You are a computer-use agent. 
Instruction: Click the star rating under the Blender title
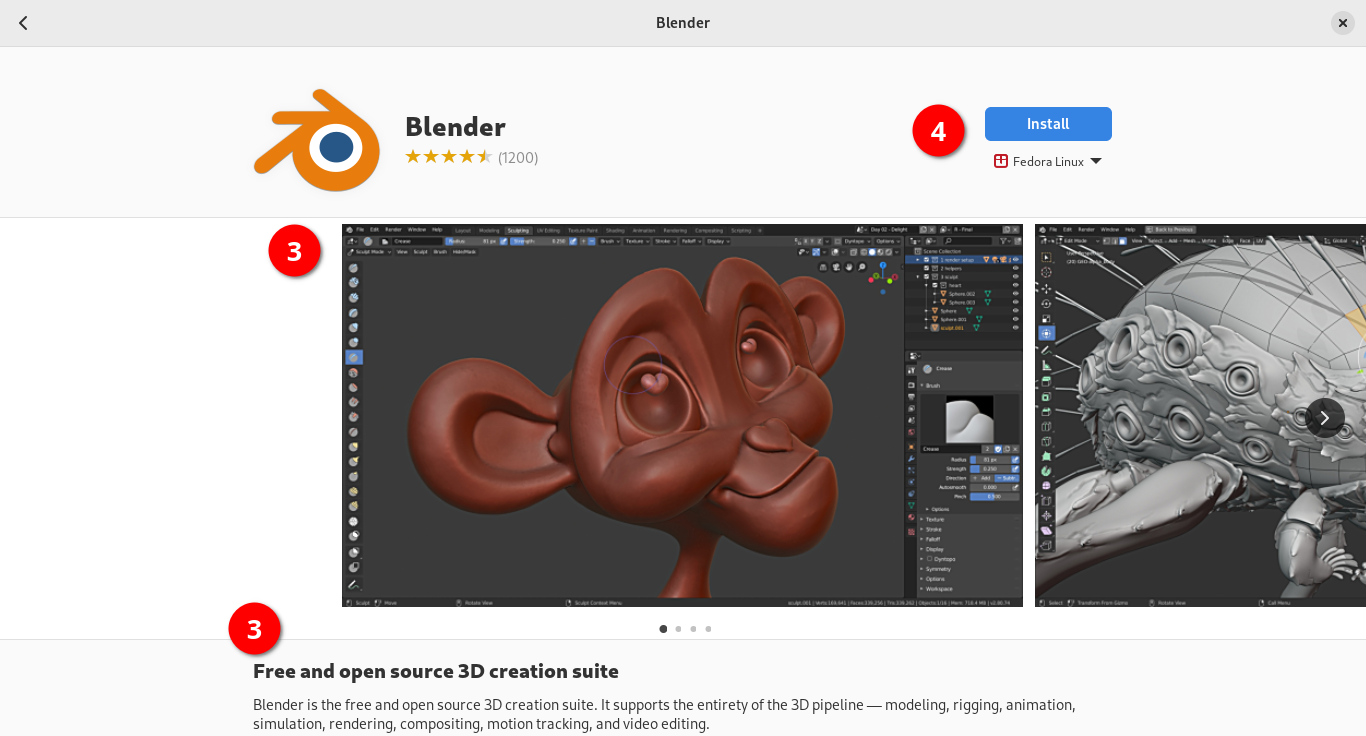(x=448, y=157)
